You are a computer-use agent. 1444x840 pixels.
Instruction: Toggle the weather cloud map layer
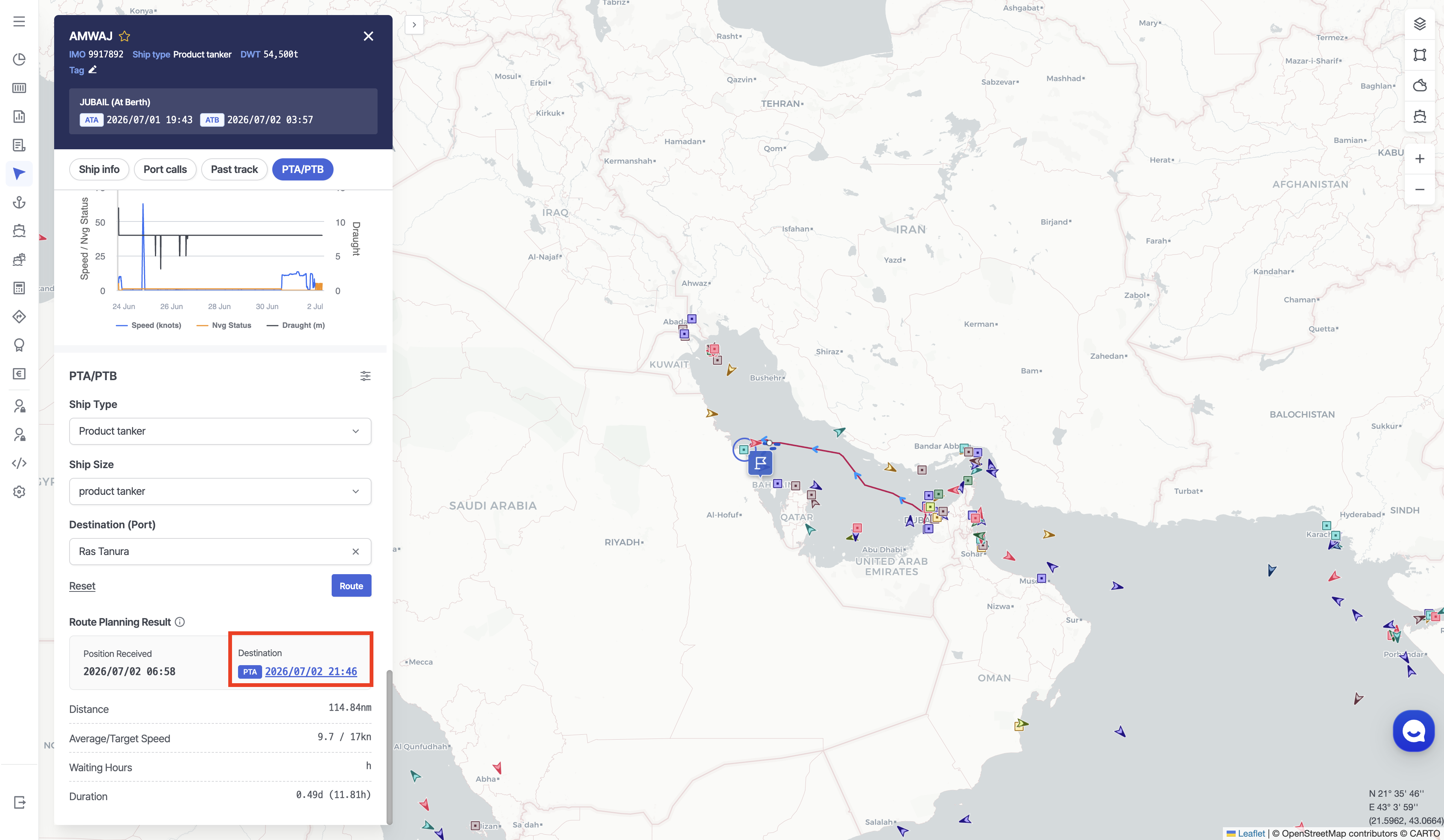point(1419,85)
